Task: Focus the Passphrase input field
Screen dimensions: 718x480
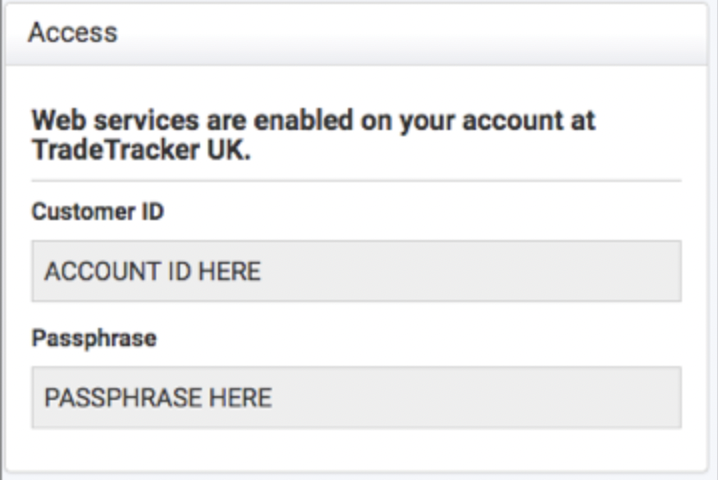Action: [x=356, y=397]
